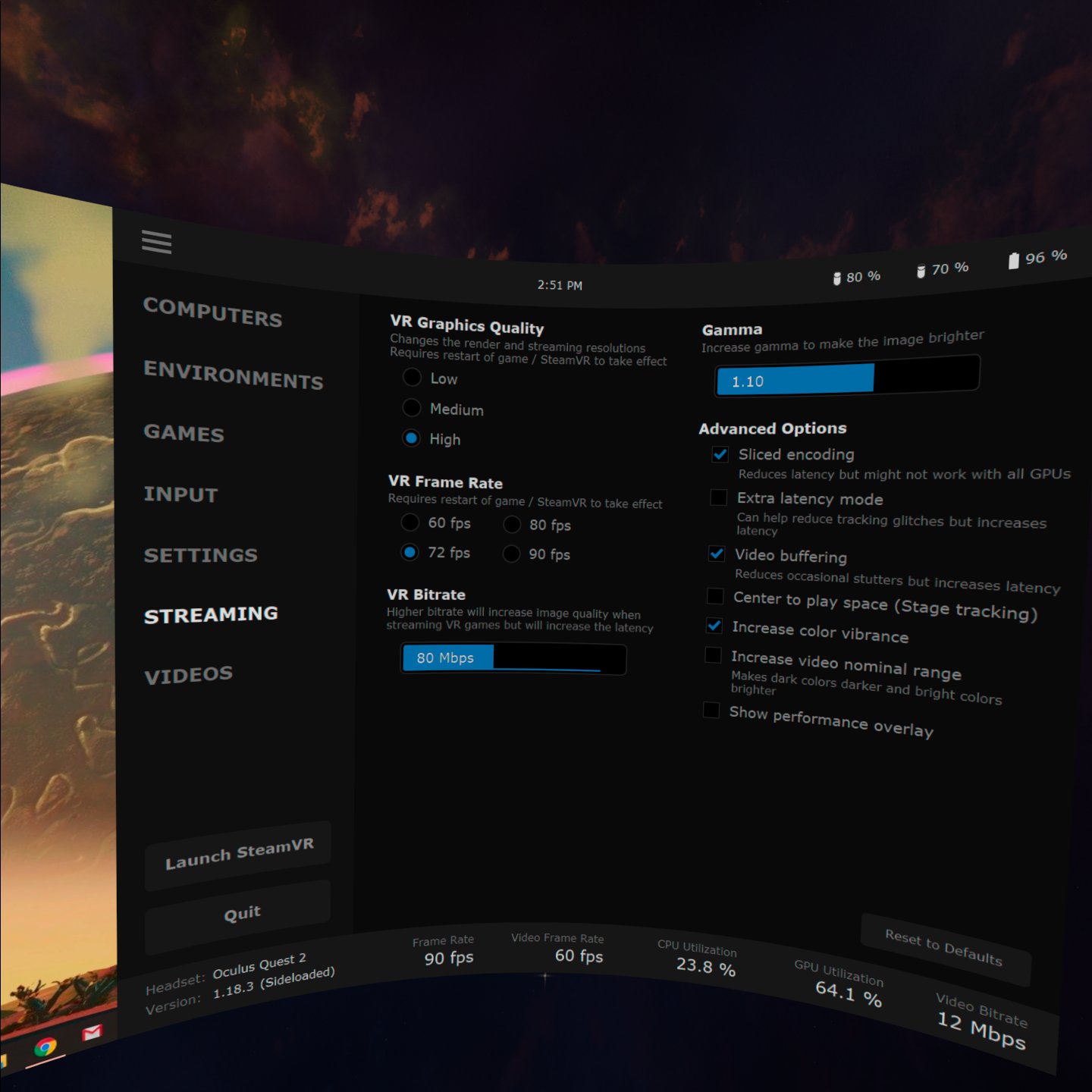Open the Input tab
Viewport: 1092px width, 1092px height.
click(180, 494)
